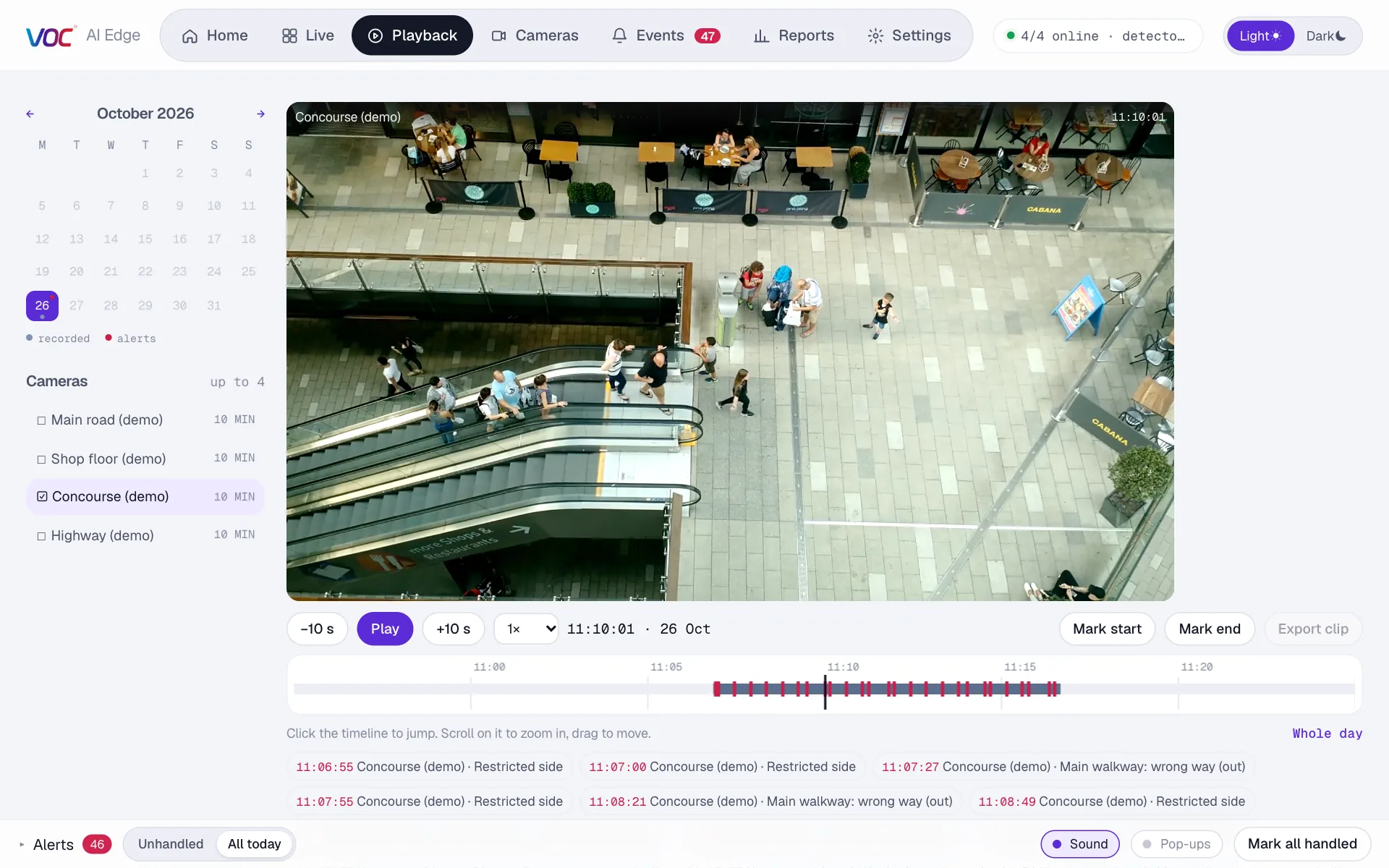Open the 11:07:27 wrong way event
The image size is (1389, 868).
(x=1063, y=767)
